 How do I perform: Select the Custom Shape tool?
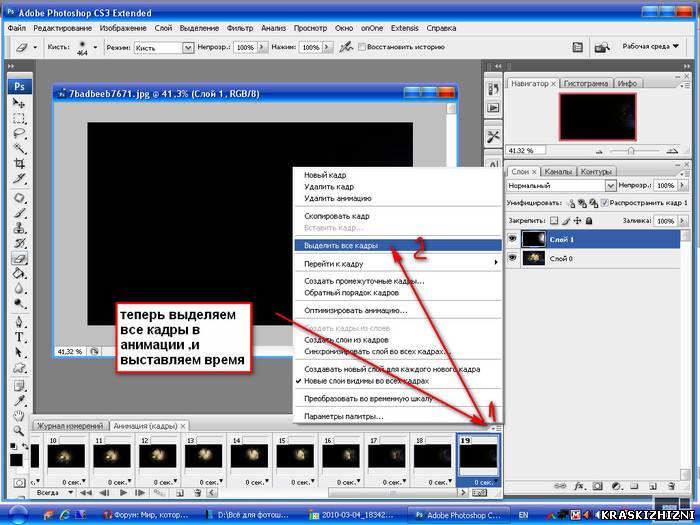[19, 368]
